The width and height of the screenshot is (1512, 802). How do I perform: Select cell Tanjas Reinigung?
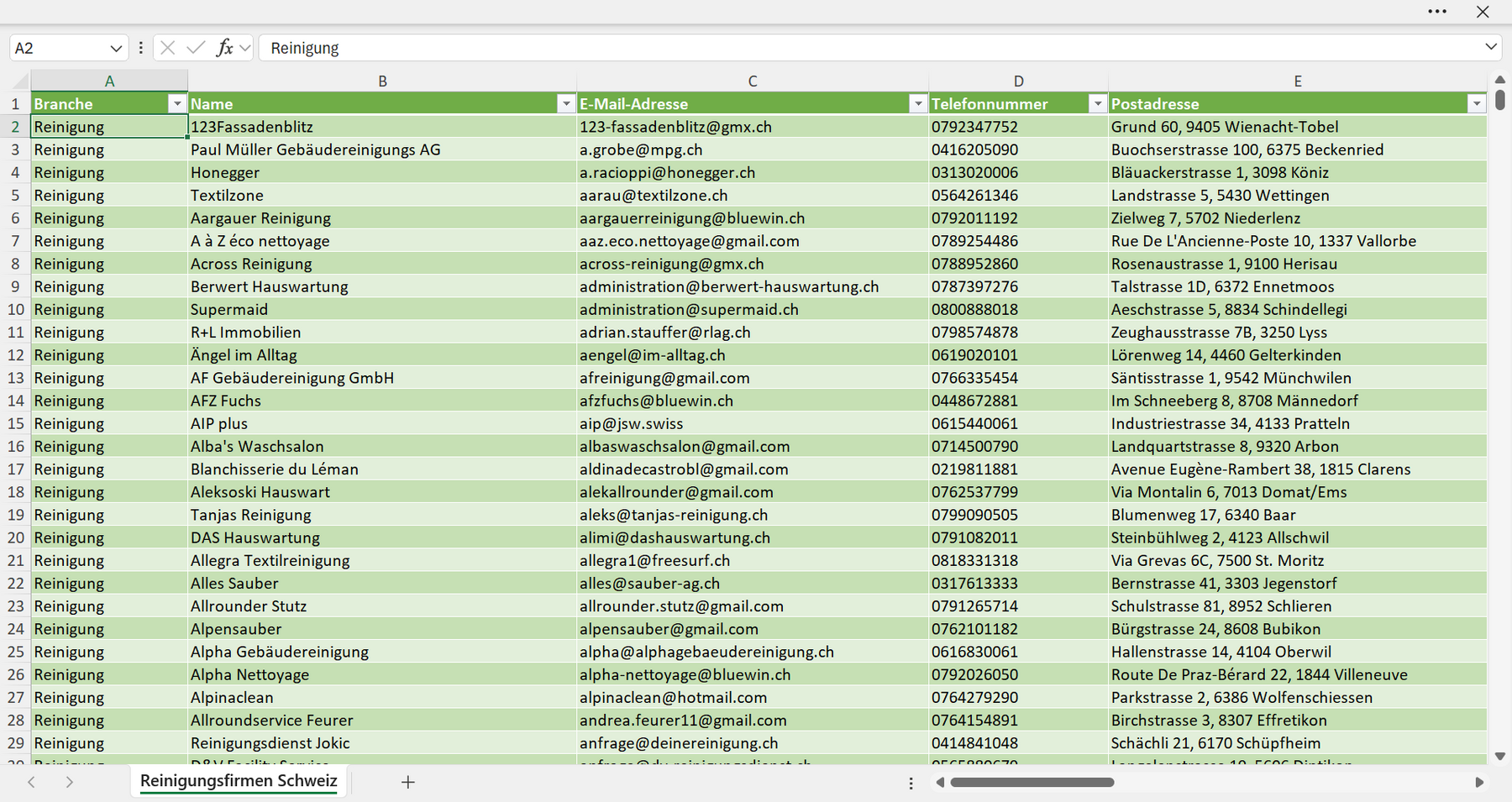[382, 515]
